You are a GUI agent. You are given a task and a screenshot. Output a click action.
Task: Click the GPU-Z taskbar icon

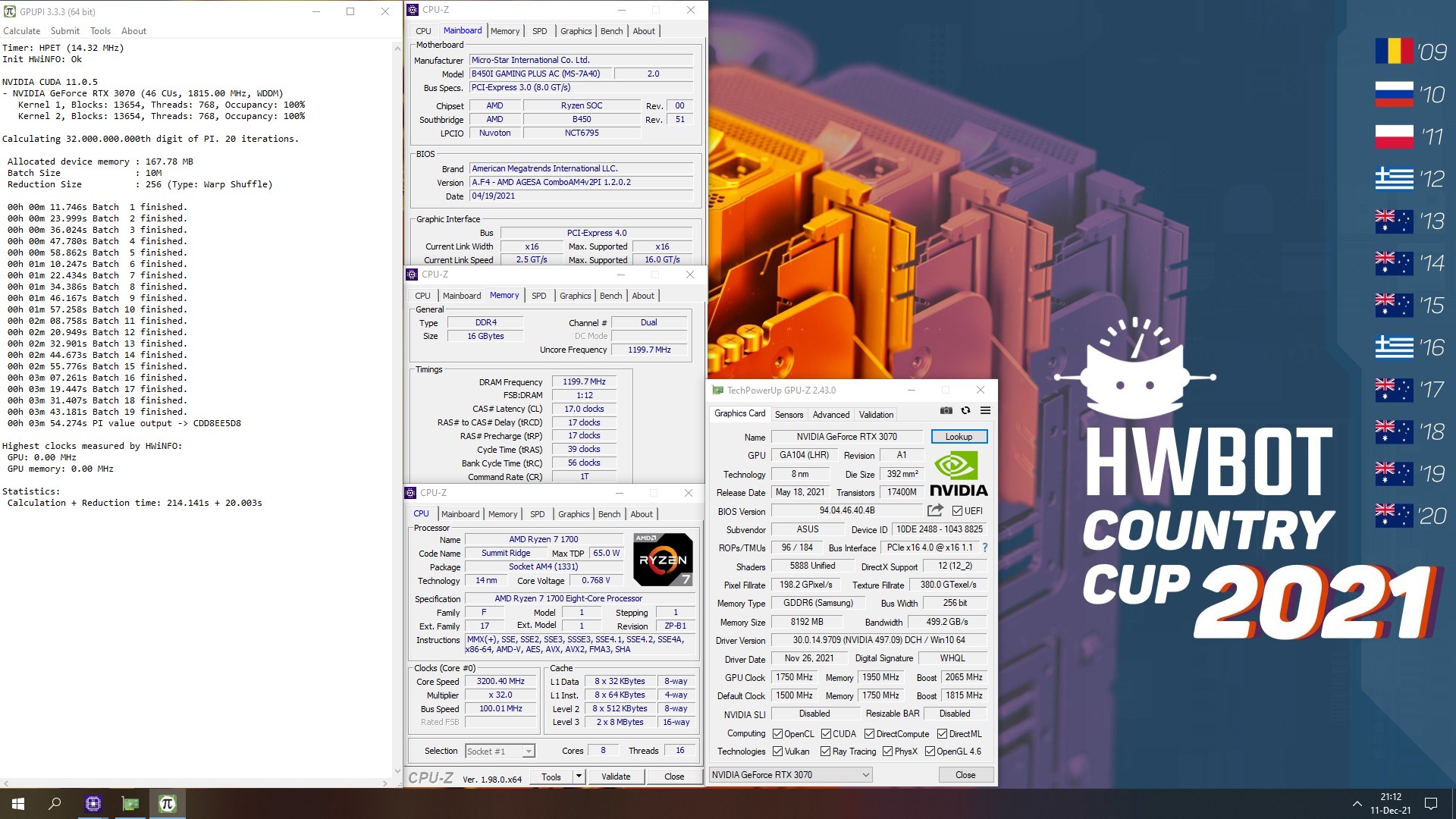click(x=130, y=804)
